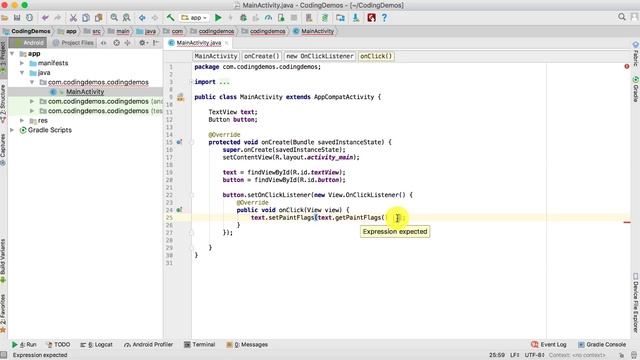Switch to the Project Files view tab
Viewport: 640px width, 360px height.
tap(73, 42)
